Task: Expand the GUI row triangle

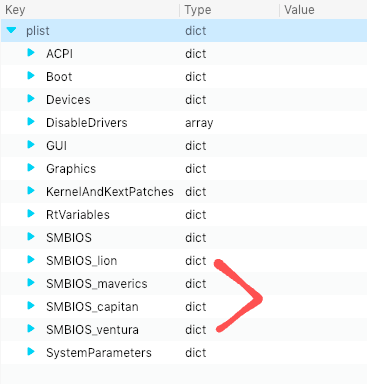Action: tap(31, 145)
